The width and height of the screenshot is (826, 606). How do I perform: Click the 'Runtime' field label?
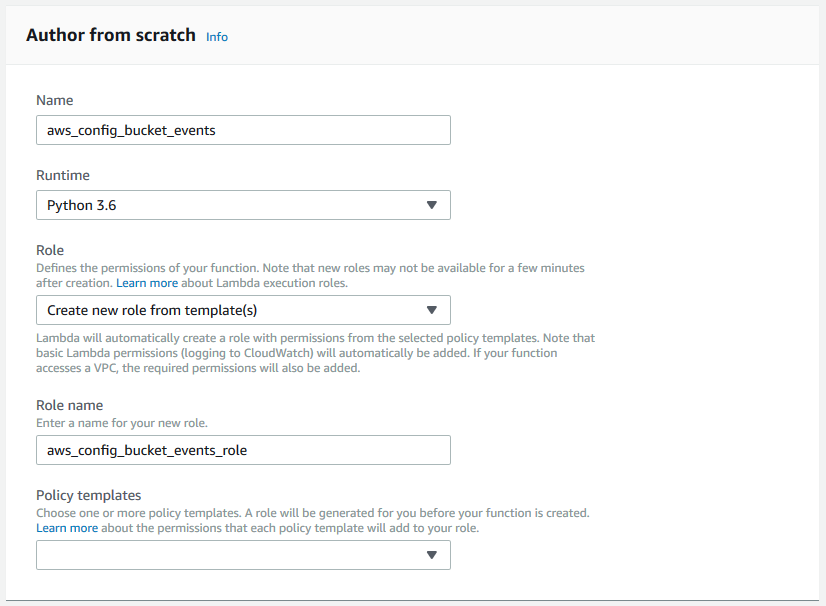(x=63, y=175)
